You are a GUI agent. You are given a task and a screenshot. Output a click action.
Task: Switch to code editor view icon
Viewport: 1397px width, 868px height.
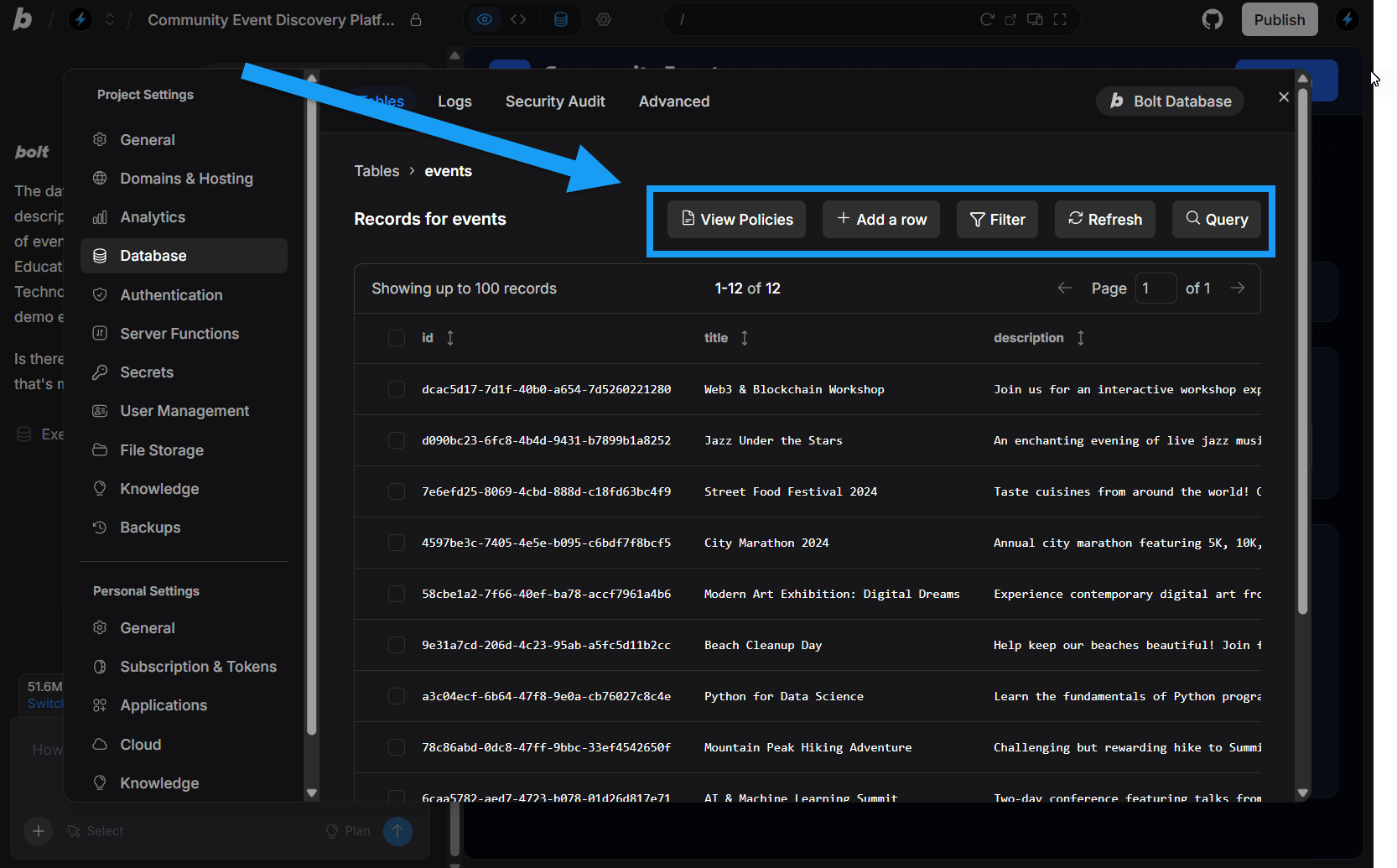click(518, 18)
